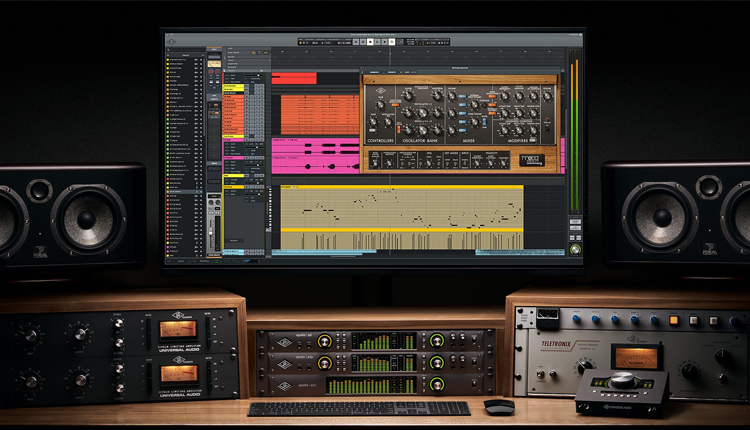The image size is (750, 430).
Task: Click the Modulation Mix knob in Controllers
Action: [x=388, y=122]
